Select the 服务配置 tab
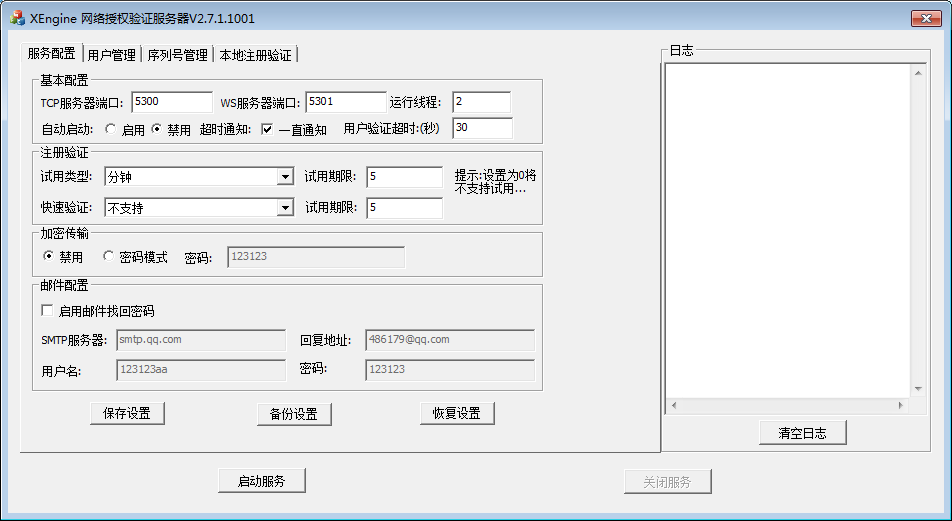The image size is (952, 521). [x=52, y=53]
